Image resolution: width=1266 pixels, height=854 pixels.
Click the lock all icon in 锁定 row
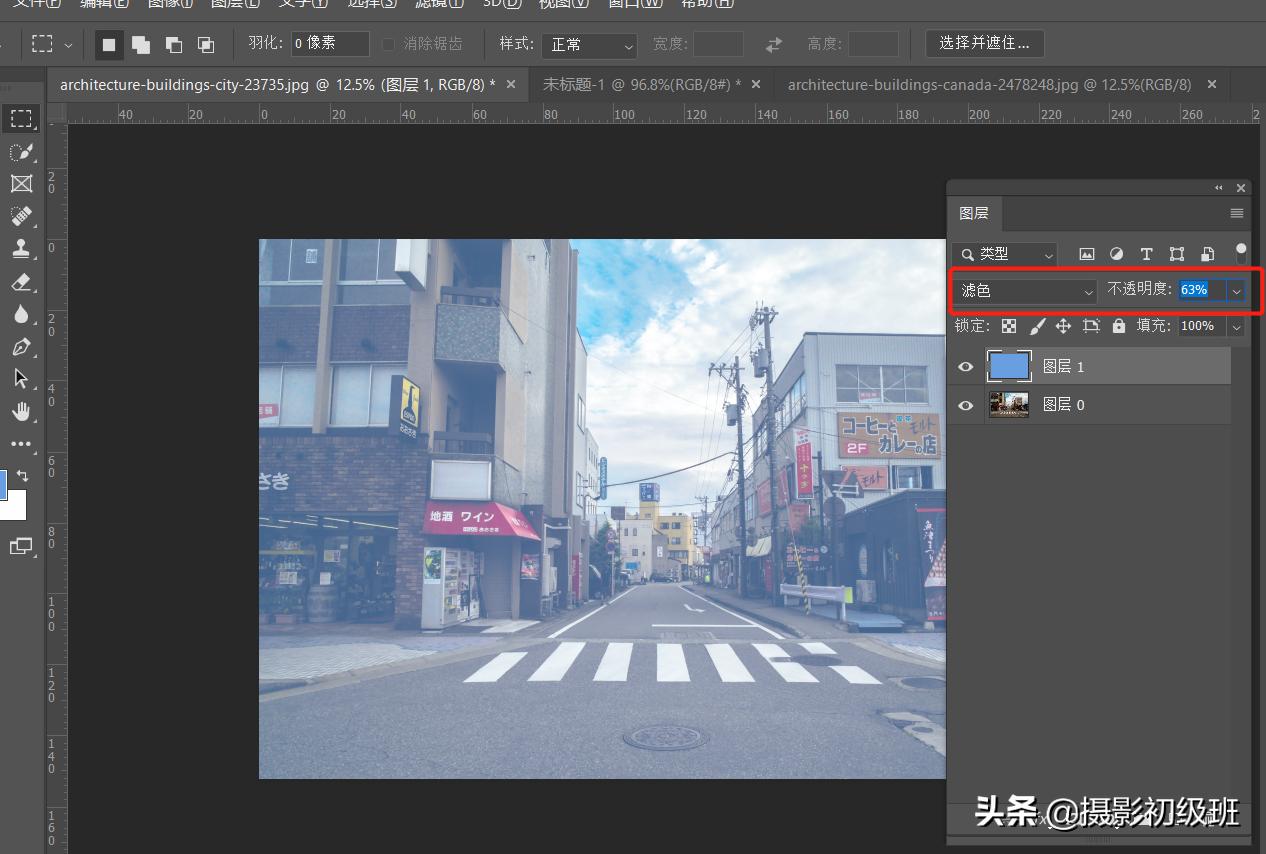pyautogui.click(x=1119, y=325)
